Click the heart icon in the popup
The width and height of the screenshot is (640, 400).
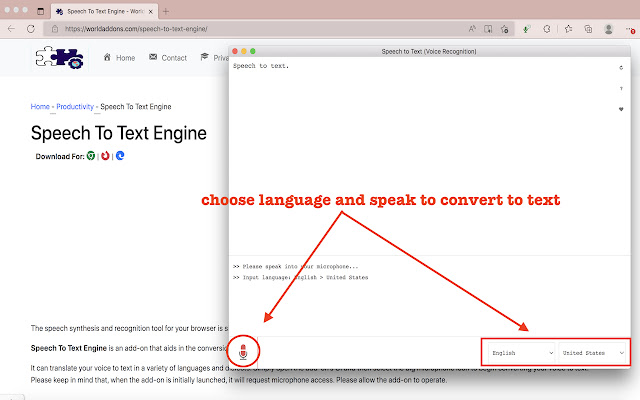[621, 109]
